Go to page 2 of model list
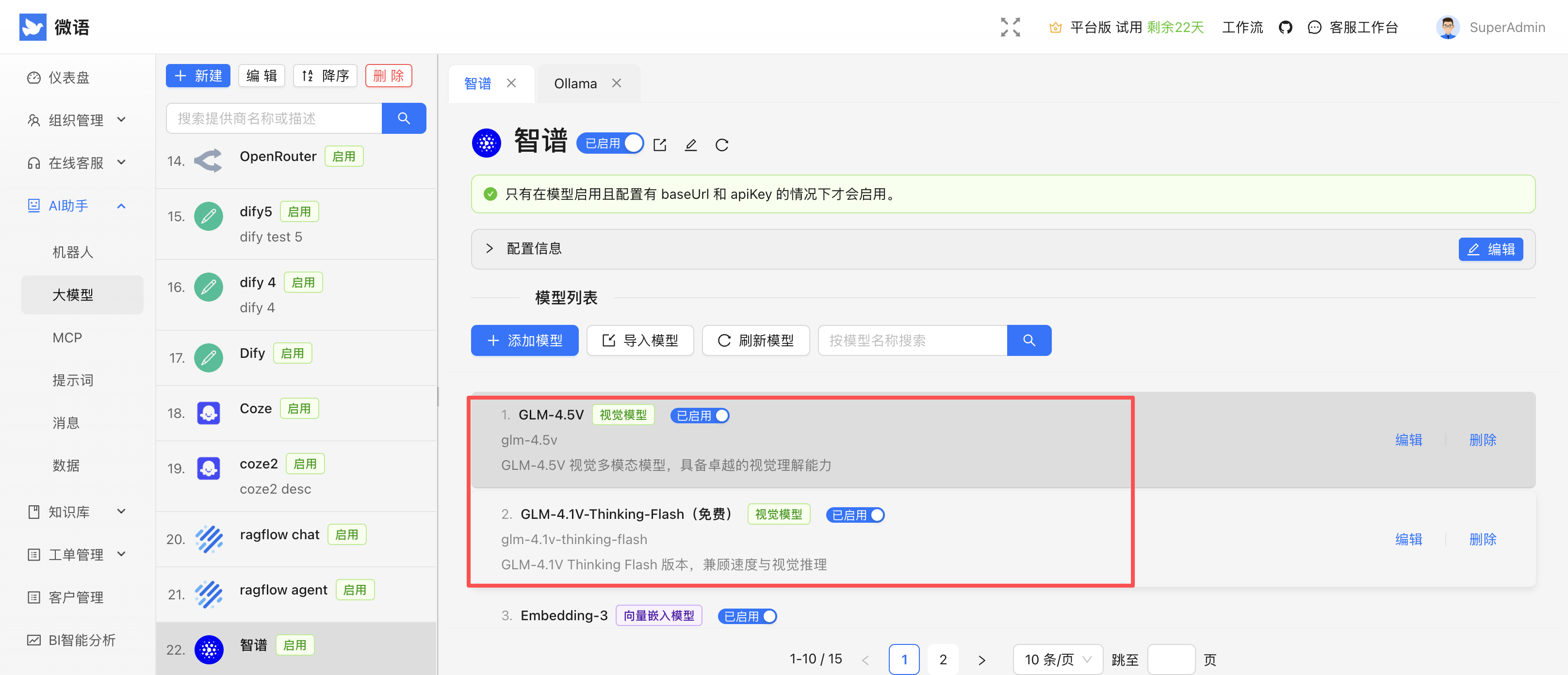The height and width of the screenshot is (675, 1568). click(942, 659)
